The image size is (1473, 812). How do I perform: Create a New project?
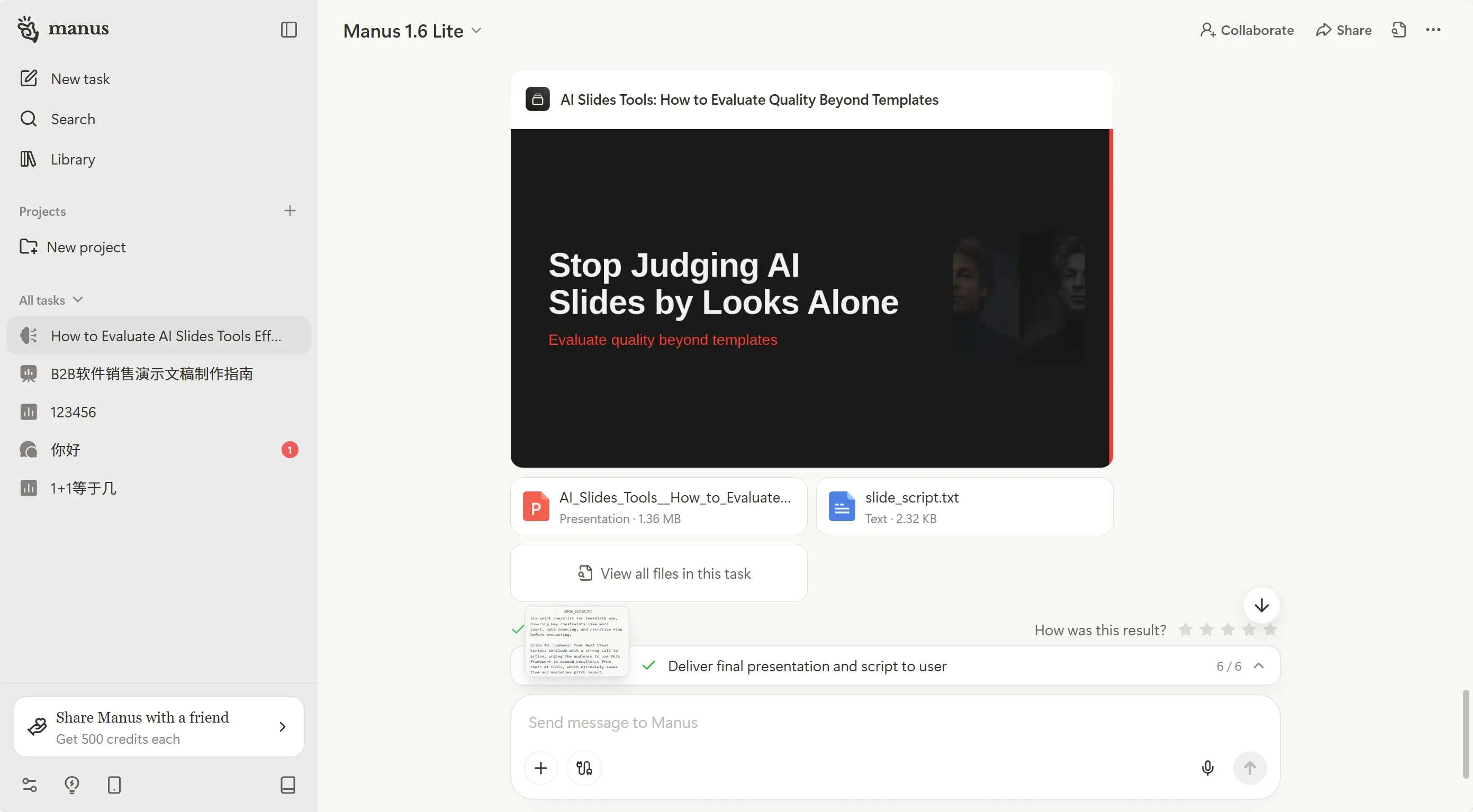158,247
